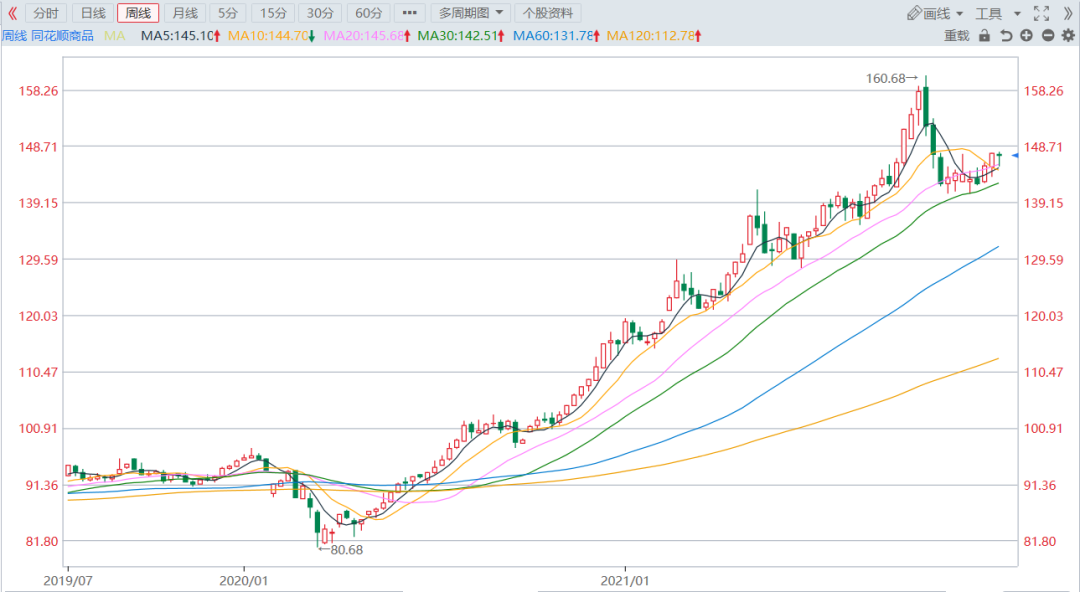Image resolution: width=1080 pixels, height=592 pixels.
Task: Switch to 分时 intraday view
Action: coord(45,13)
